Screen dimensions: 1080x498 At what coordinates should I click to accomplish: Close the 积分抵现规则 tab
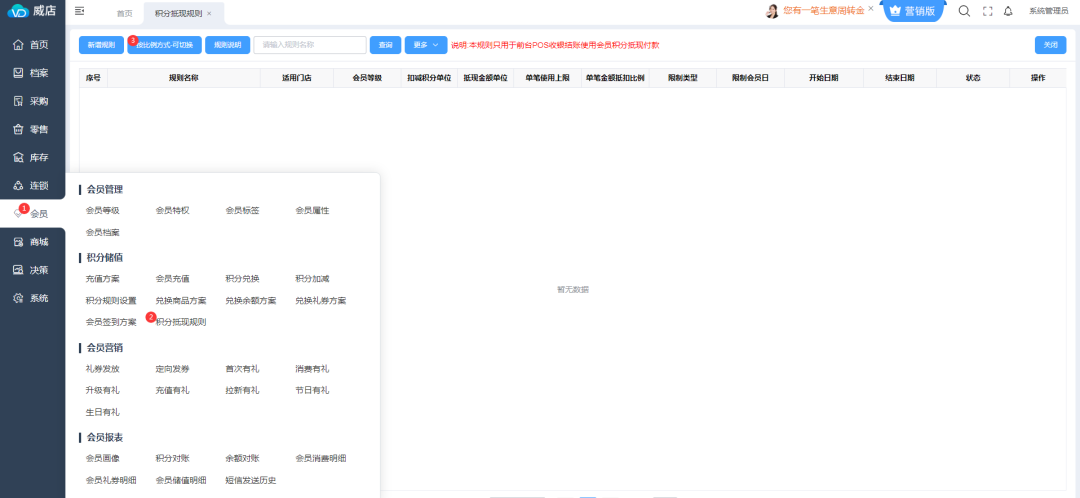pyautogui.click(x=209, y=13)
